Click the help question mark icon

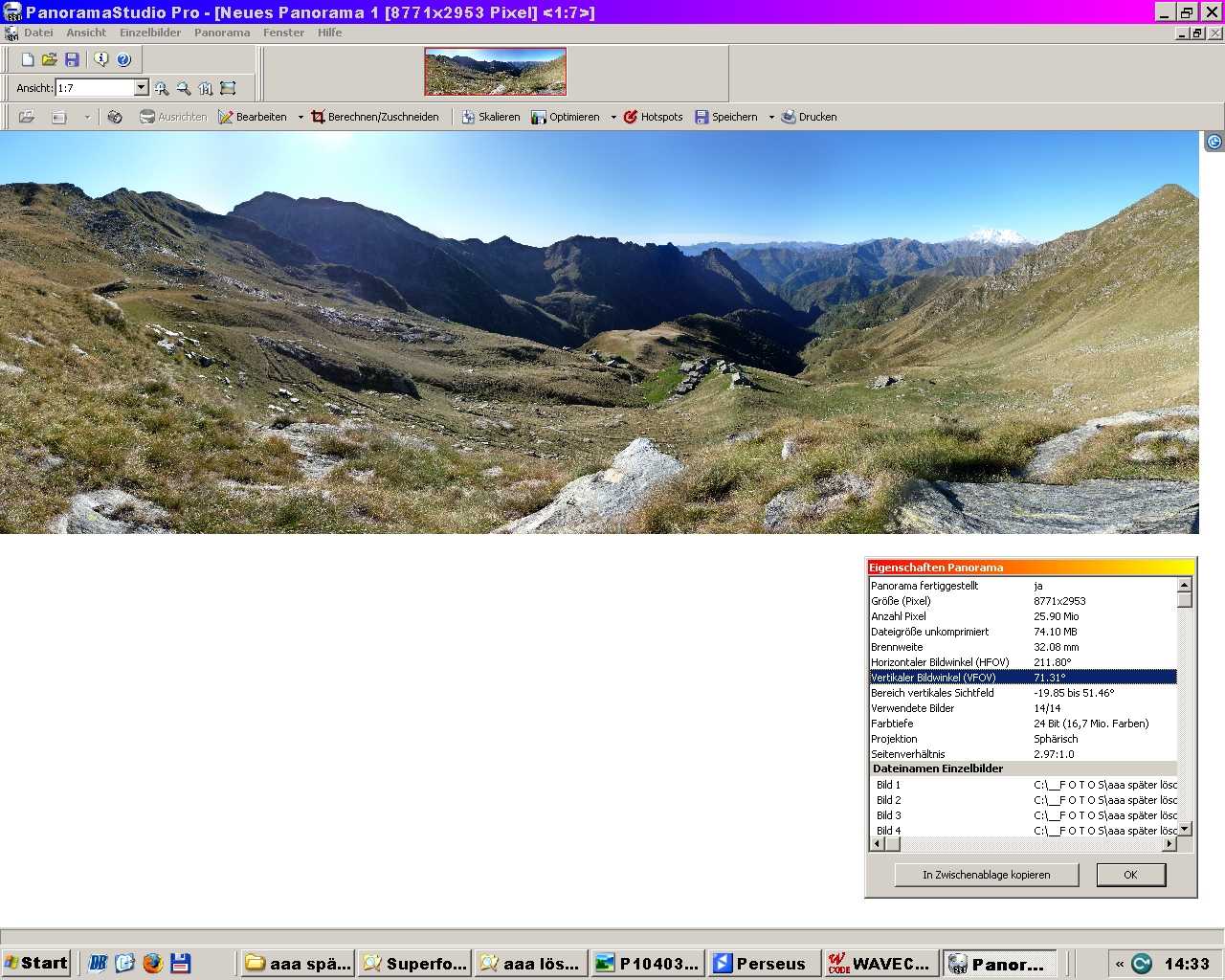[123, 59]
